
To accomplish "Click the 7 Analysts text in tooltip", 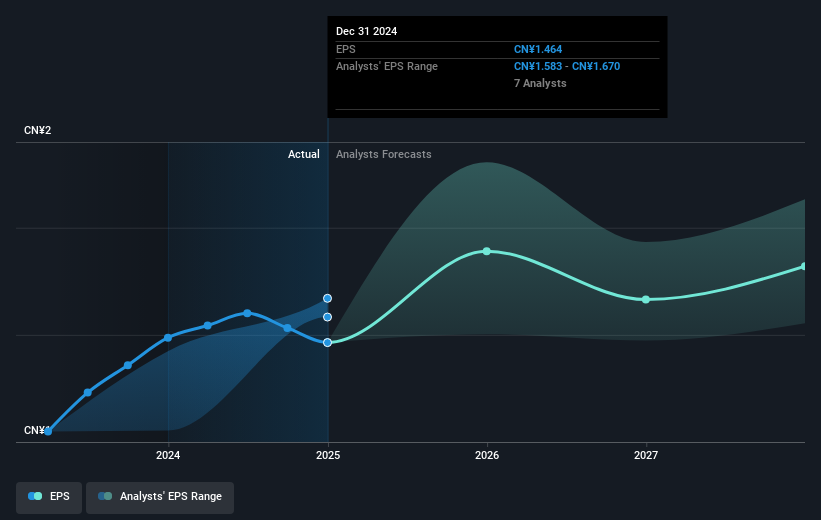I will (x=540, y=83).
